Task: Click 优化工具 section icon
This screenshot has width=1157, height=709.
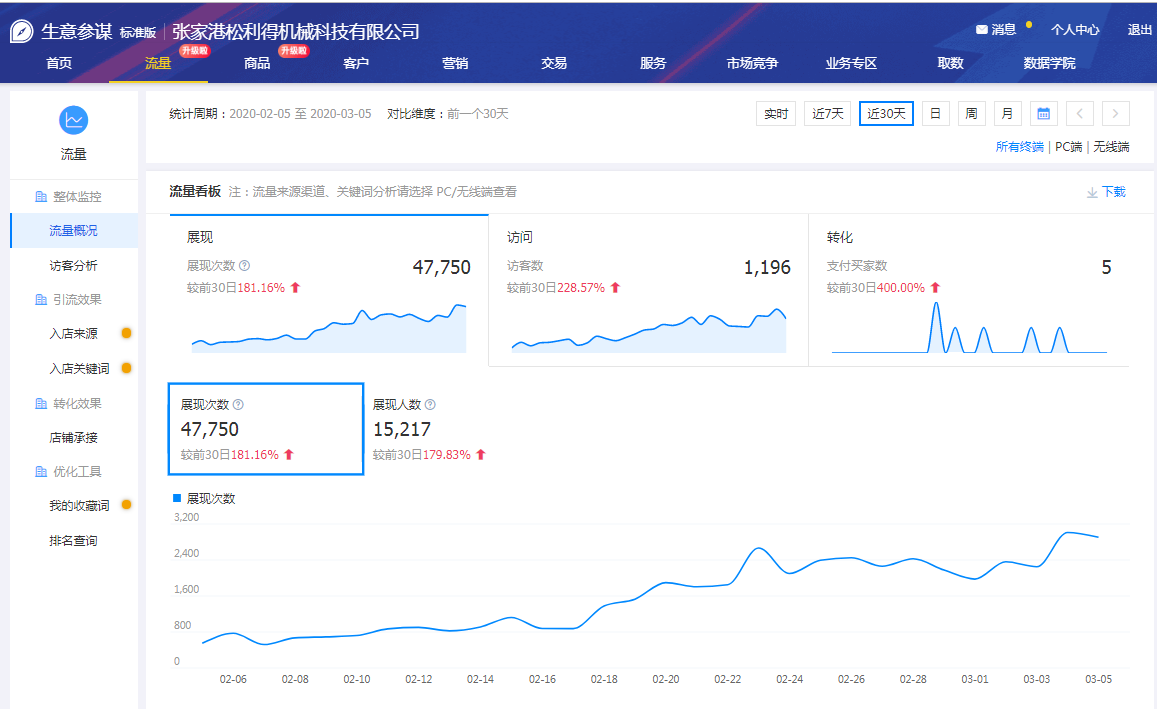Action: click(41, 471)
